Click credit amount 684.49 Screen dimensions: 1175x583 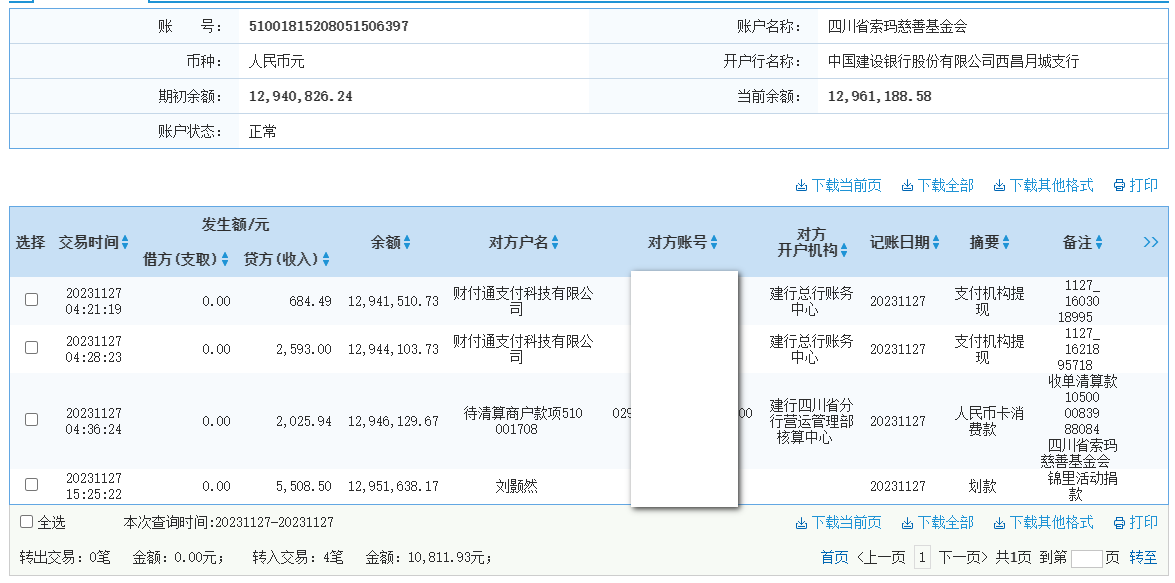point(310,301)
